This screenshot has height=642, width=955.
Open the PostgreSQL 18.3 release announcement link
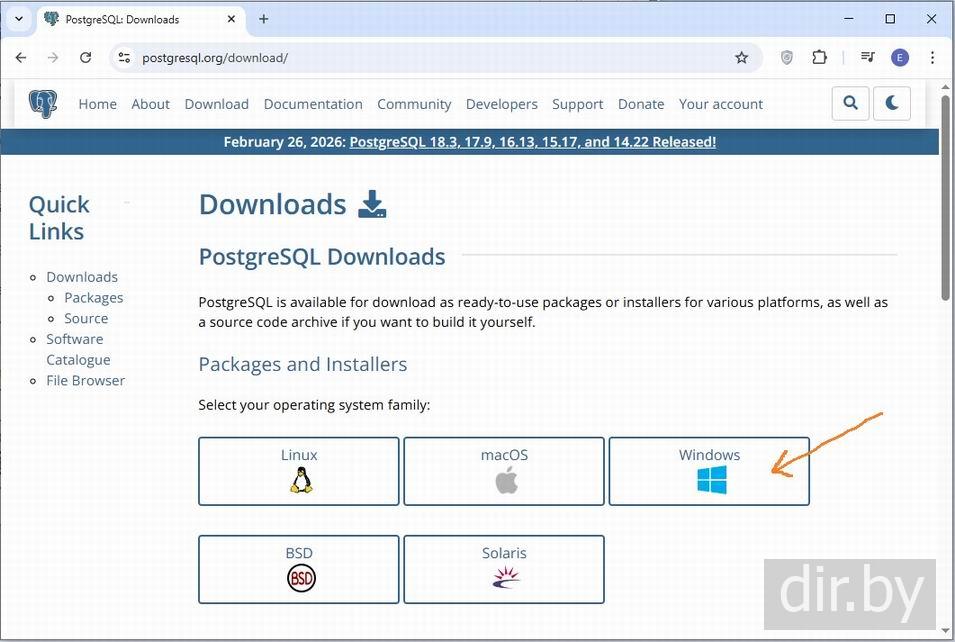tap(532, 142)
